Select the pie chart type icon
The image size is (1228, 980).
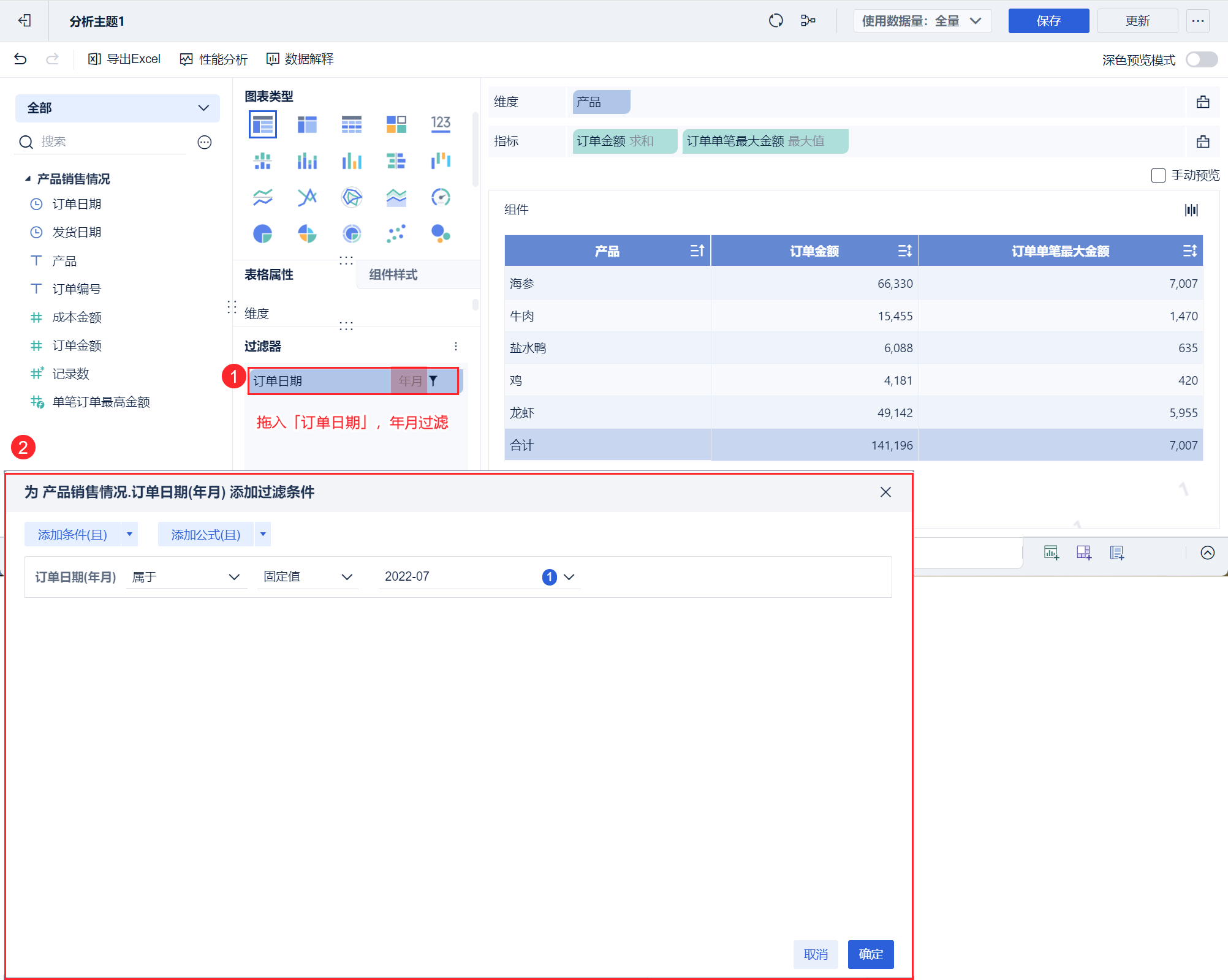pyautogui.click(x=262, y=233)
